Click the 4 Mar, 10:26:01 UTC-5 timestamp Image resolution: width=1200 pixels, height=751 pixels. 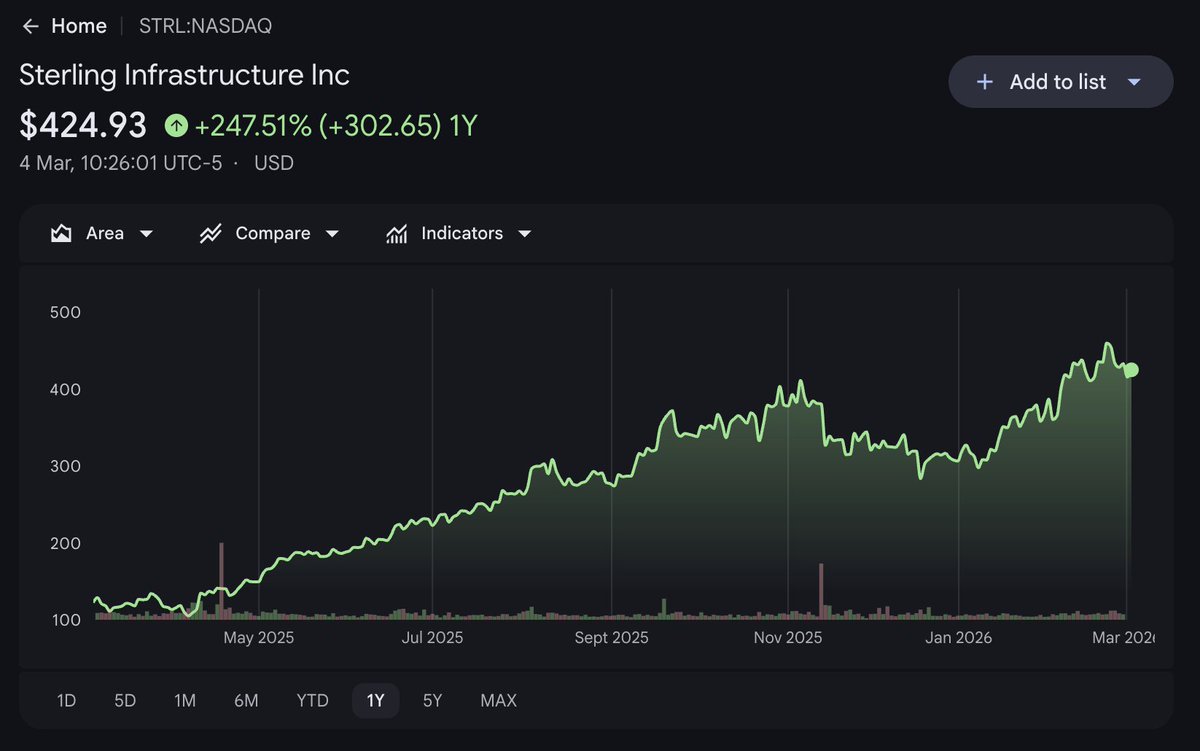click(121, 163)
